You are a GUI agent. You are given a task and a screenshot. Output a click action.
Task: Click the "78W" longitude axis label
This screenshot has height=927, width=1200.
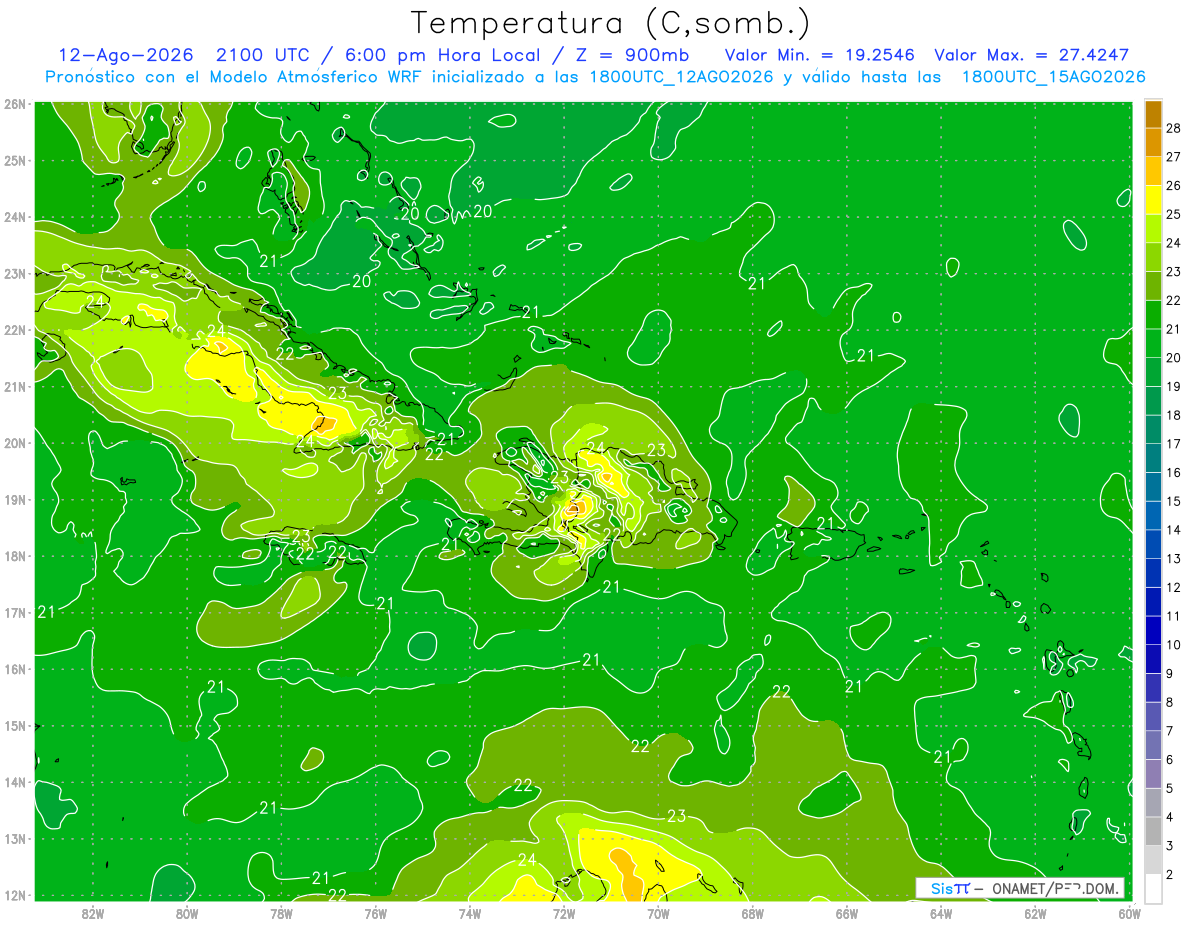pyautogui.click(x=281, y=912)
